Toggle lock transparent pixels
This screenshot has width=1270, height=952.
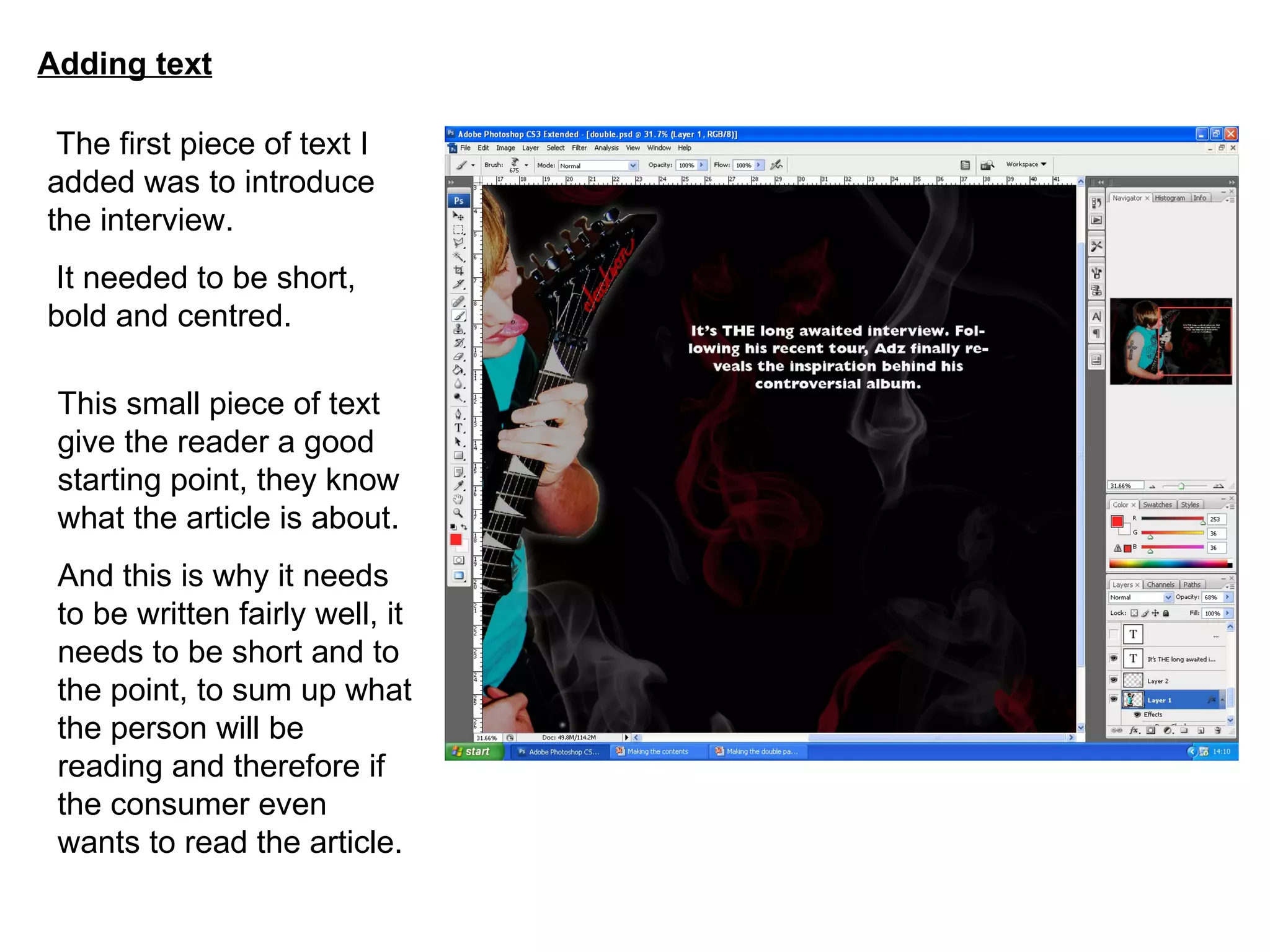coord(1134,613)
